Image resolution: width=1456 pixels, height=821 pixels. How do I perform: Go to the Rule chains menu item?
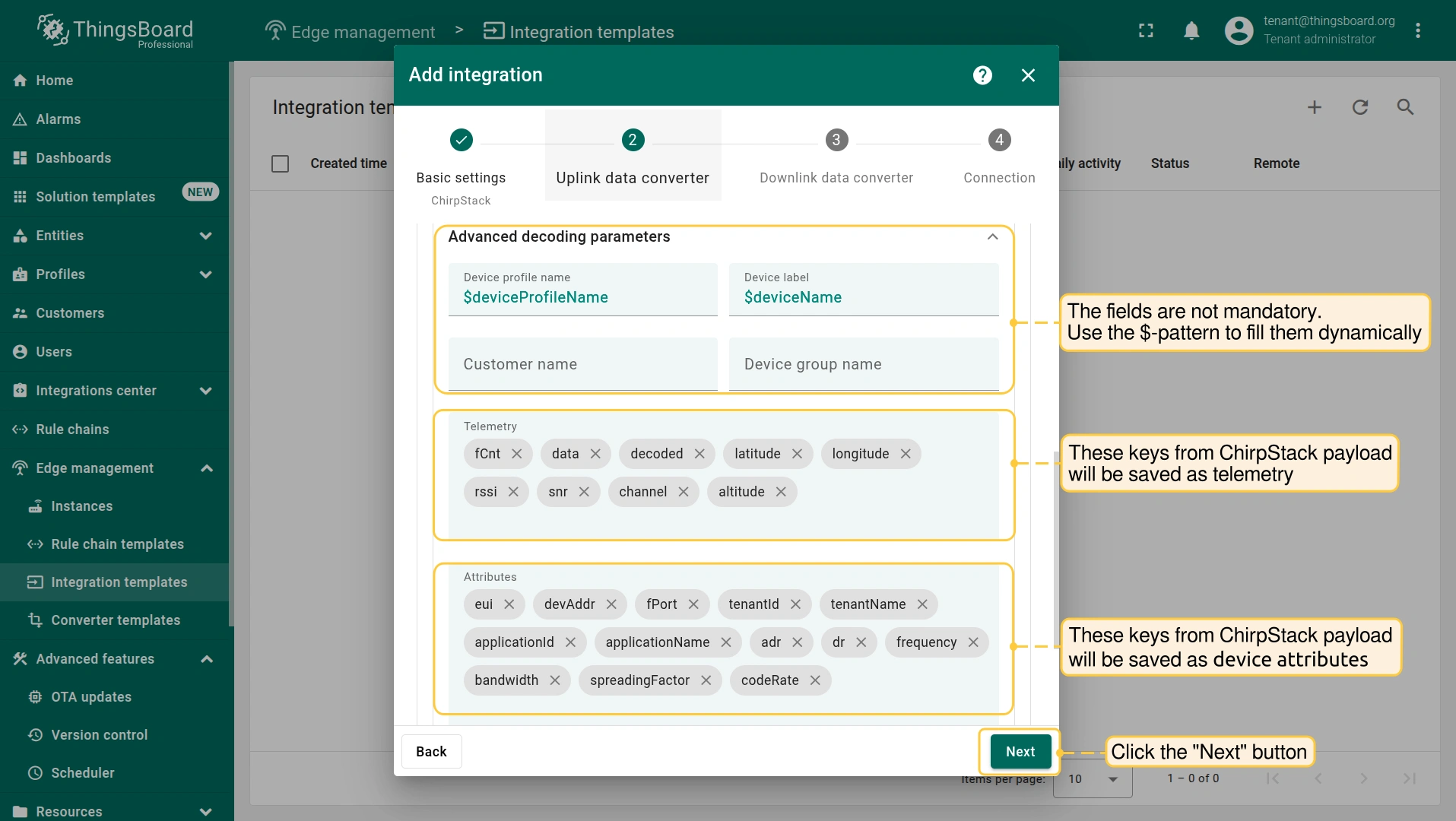coord(72,430)
